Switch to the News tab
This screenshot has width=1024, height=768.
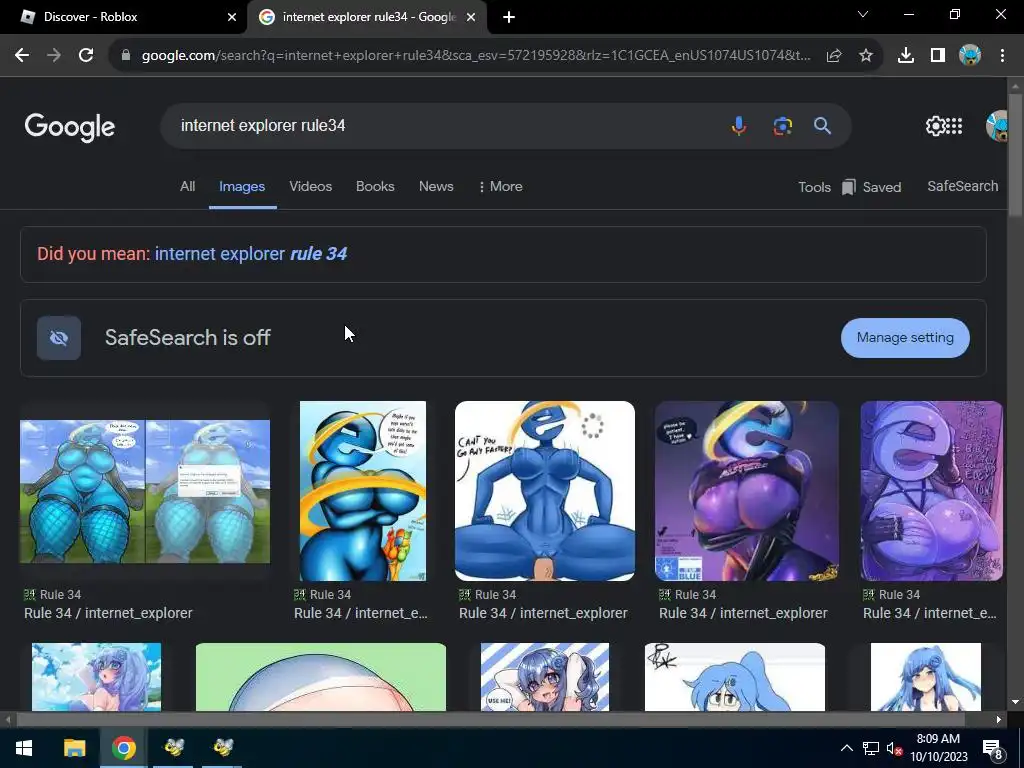[x=436, y=187]
